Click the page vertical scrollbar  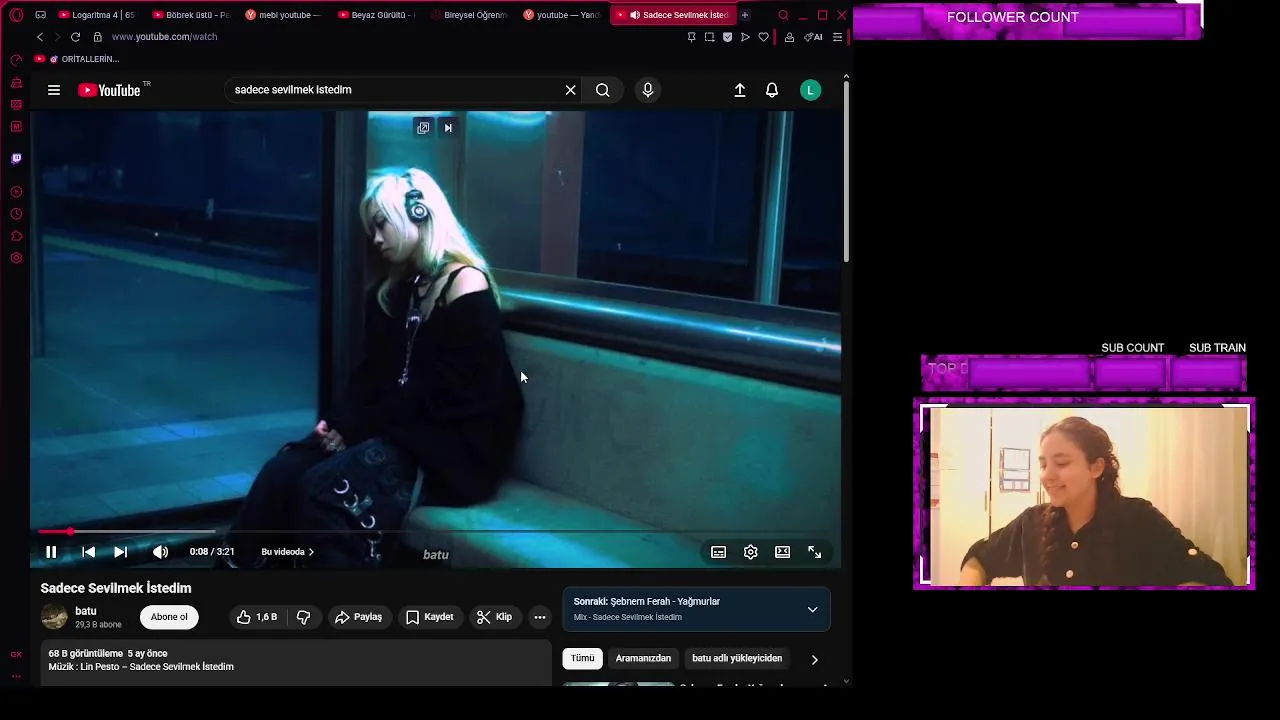[846, 172]
